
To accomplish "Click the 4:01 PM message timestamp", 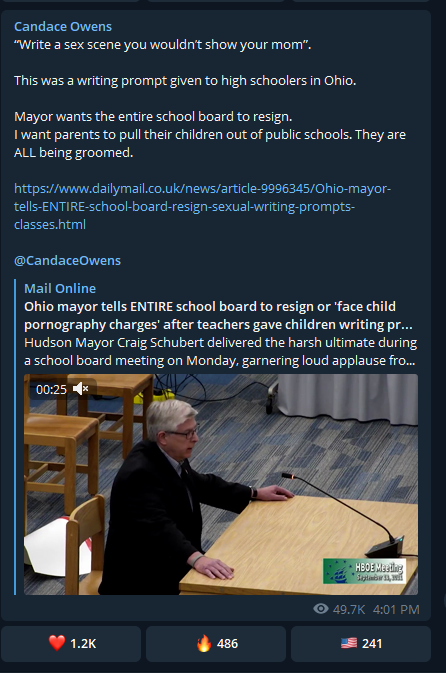I will 396,609.
